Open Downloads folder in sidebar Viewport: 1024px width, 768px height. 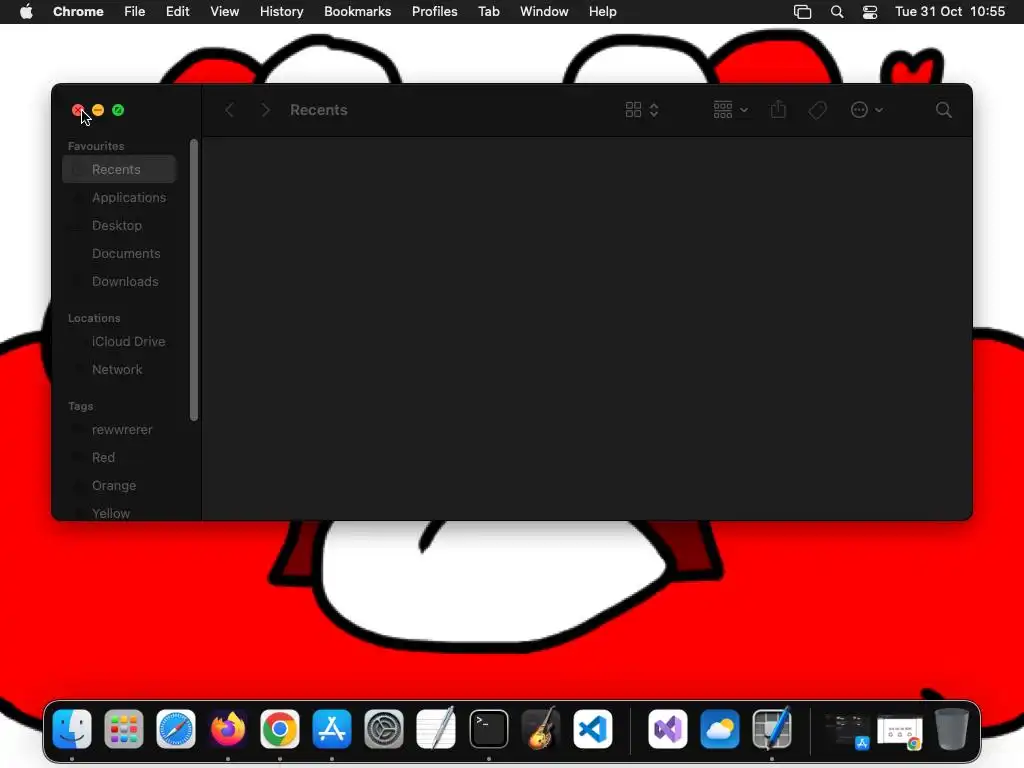[x=119, y=281]
